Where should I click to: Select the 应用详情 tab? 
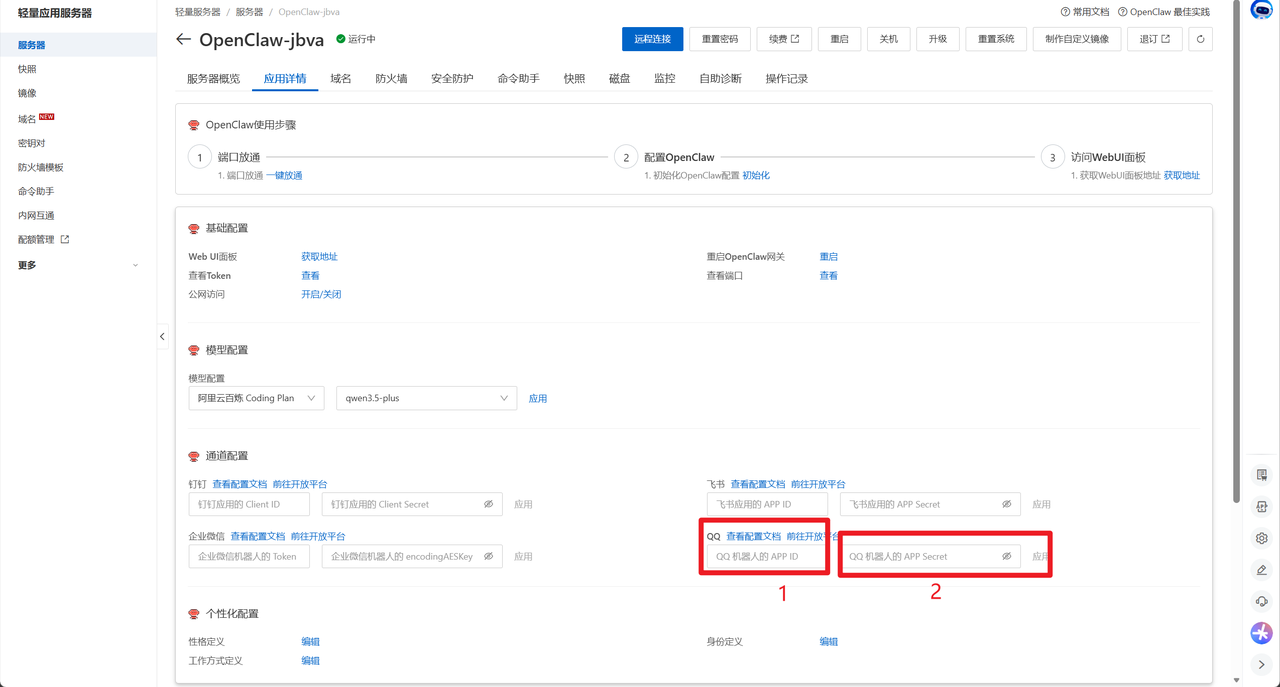coord(285,78)
